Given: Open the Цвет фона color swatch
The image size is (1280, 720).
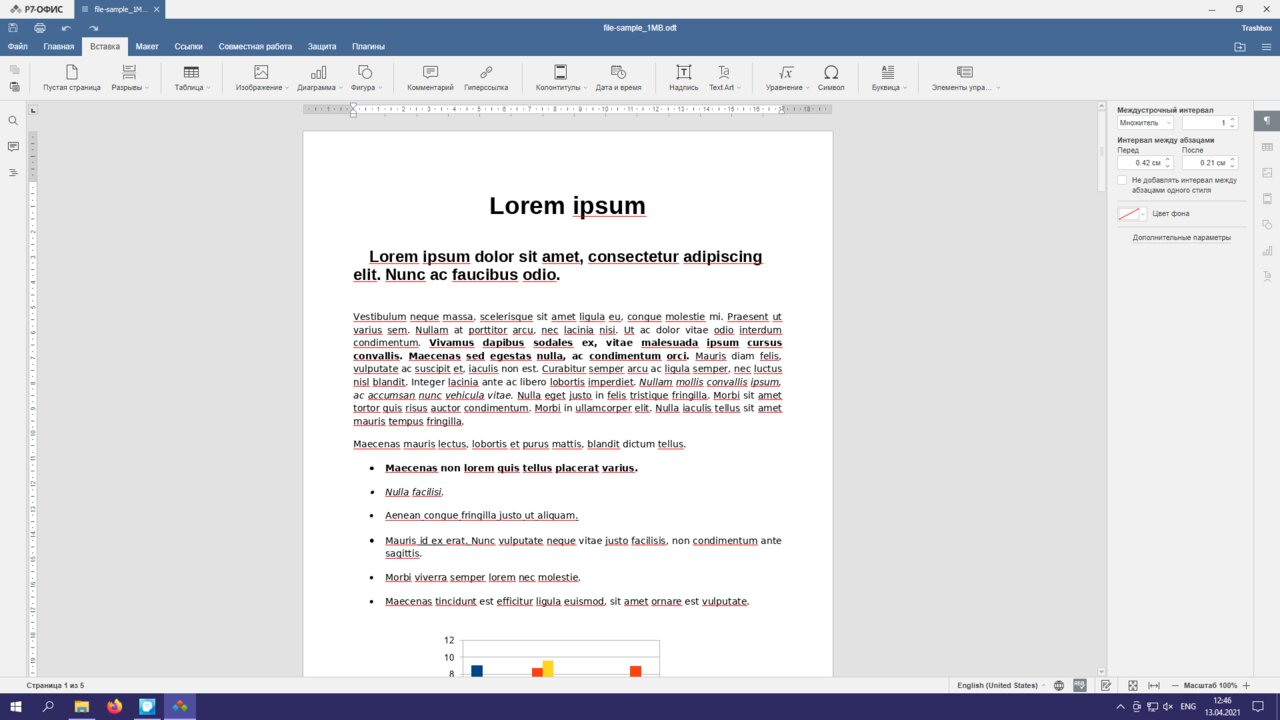Looking at the screenshot, I should (x=1132, y=214).
